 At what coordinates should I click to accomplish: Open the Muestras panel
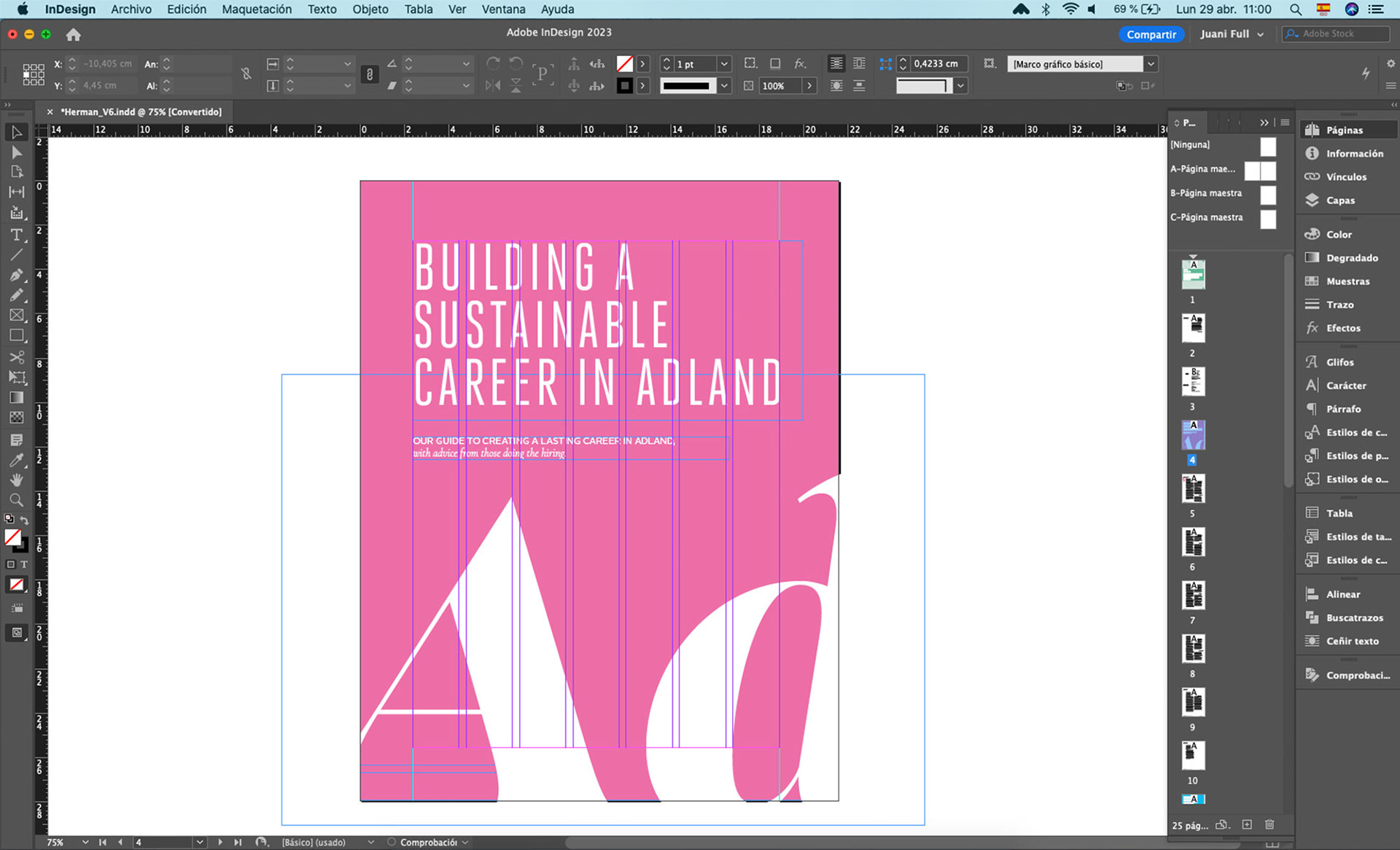click(1347, 281)
